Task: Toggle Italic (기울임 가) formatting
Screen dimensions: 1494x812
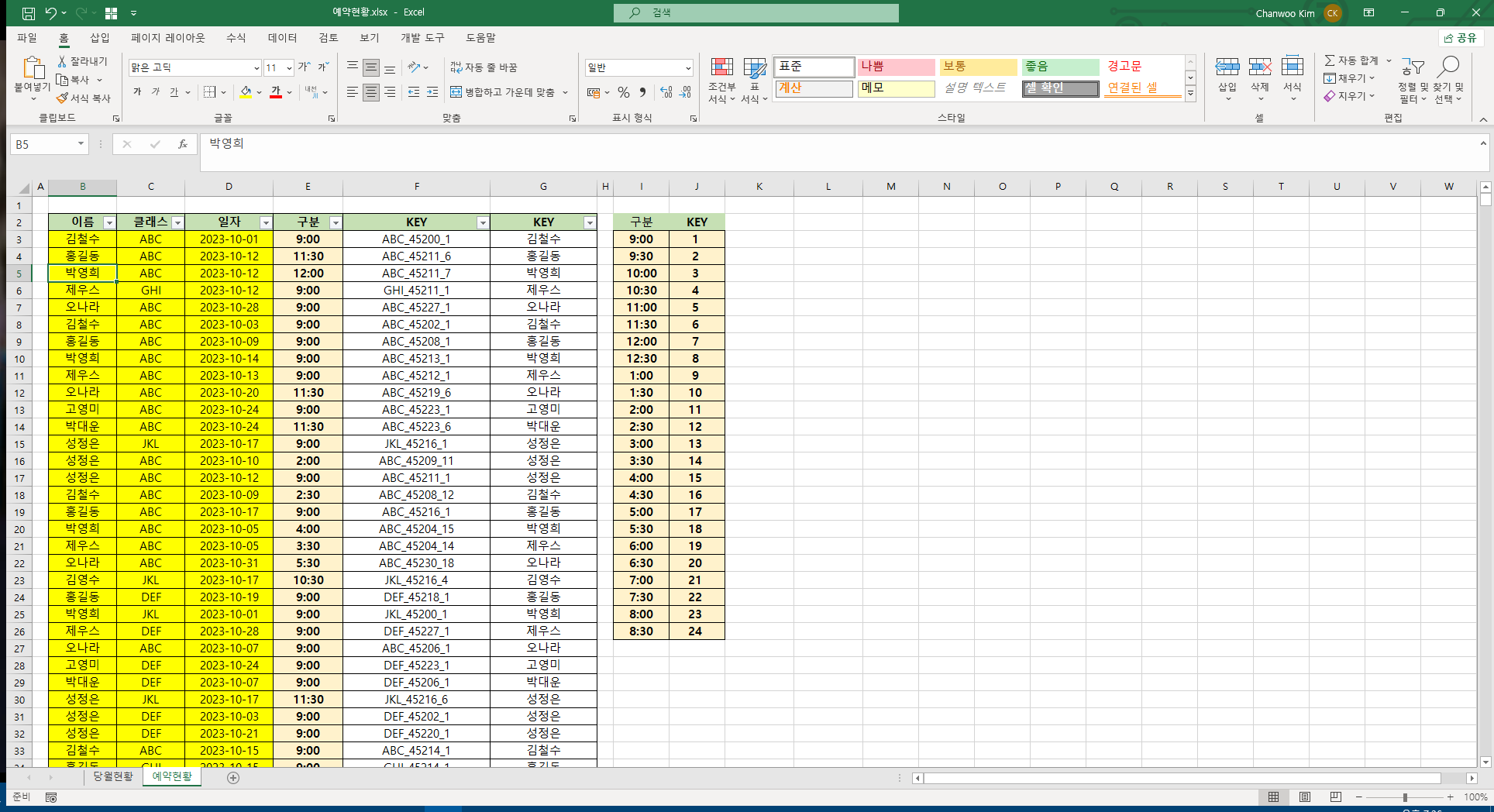Action: 156,92
